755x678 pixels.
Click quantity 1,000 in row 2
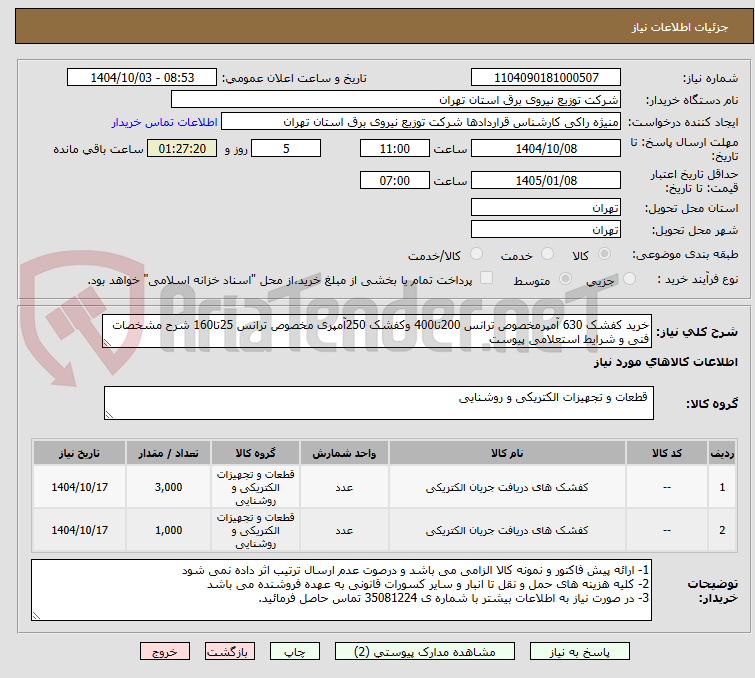169,530
